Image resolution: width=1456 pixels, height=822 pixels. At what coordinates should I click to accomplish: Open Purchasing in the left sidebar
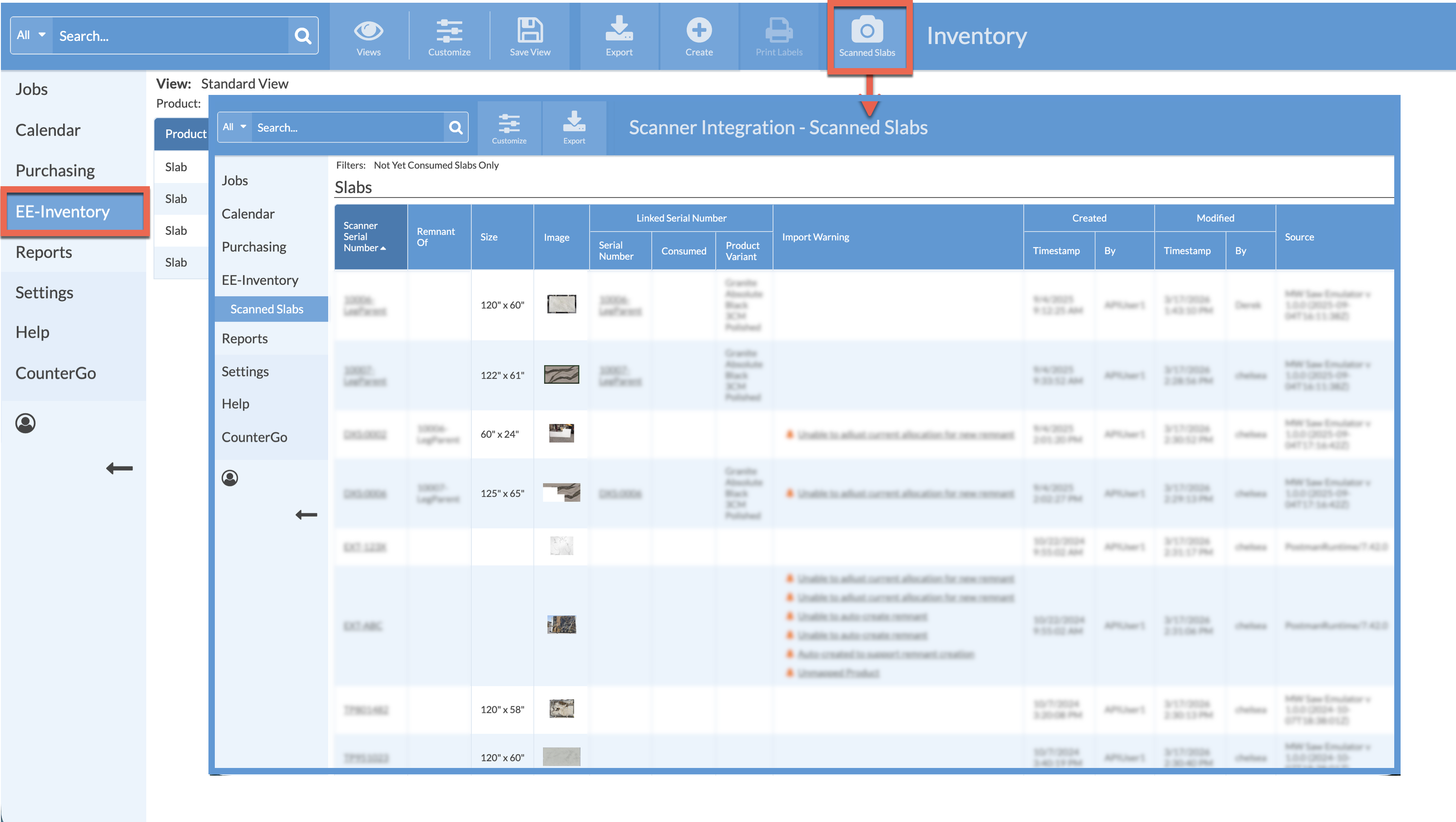click(x=55, y=170)
